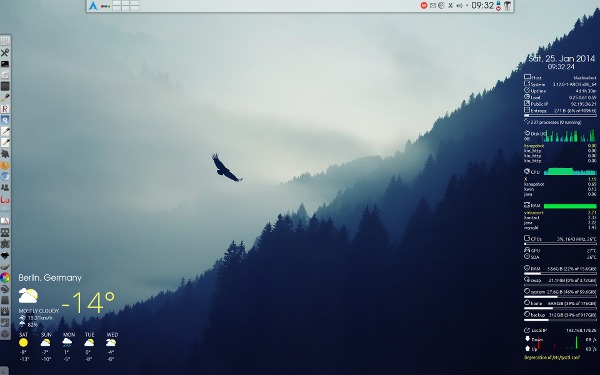Click the green RAM usage bar graph
Viewport: 600px width, 375px height.
(570, 206)
